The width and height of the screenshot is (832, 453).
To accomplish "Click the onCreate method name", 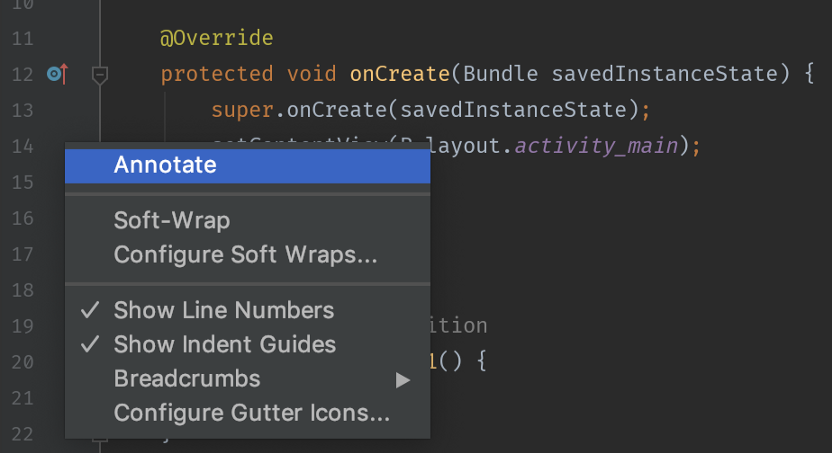I will pos(399,74).
